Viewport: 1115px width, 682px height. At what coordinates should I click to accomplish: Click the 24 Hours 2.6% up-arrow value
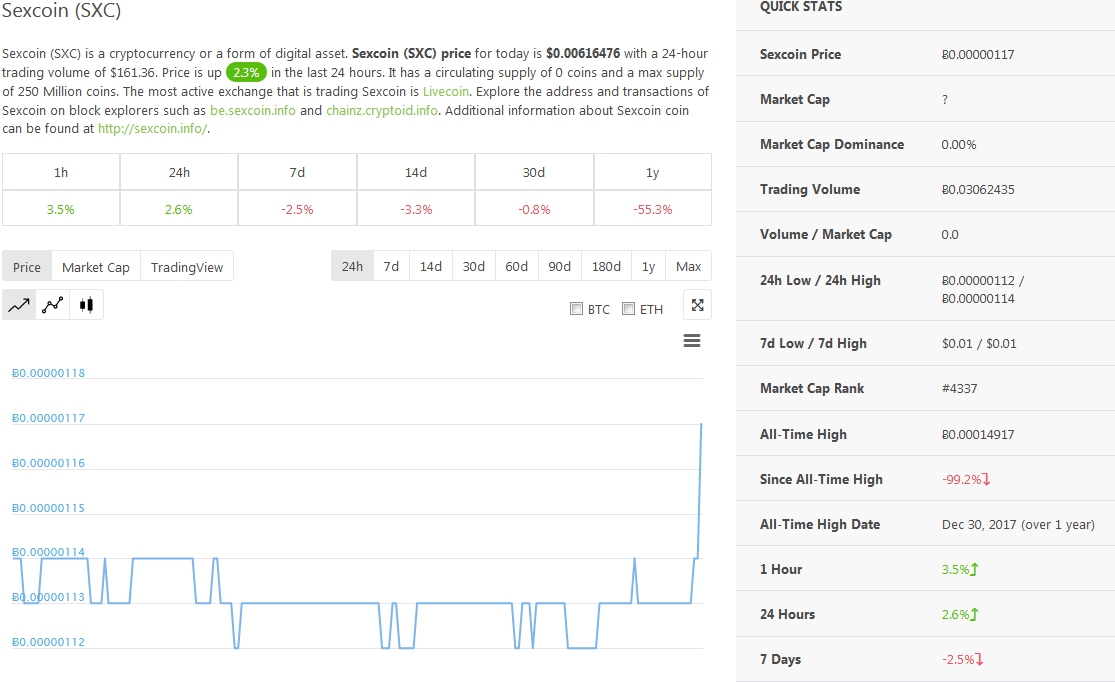click(x=960, y=614)
